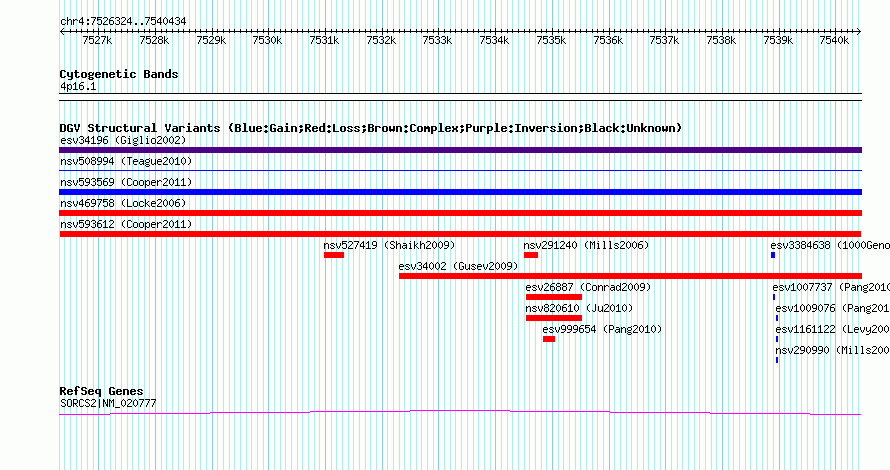Click the 4p16.1 band label

[x=78, y=86]
